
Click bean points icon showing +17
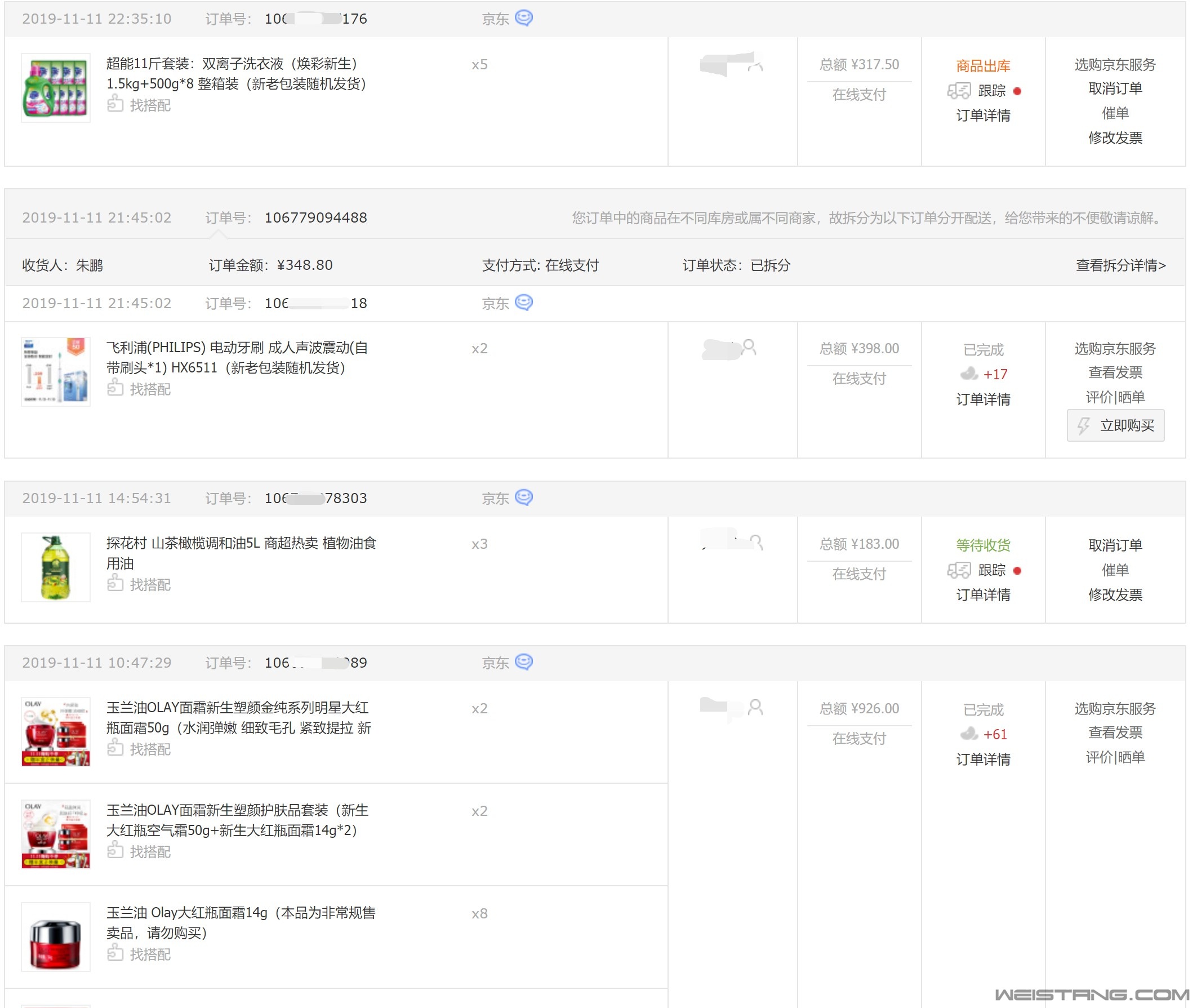coord(969,374)
